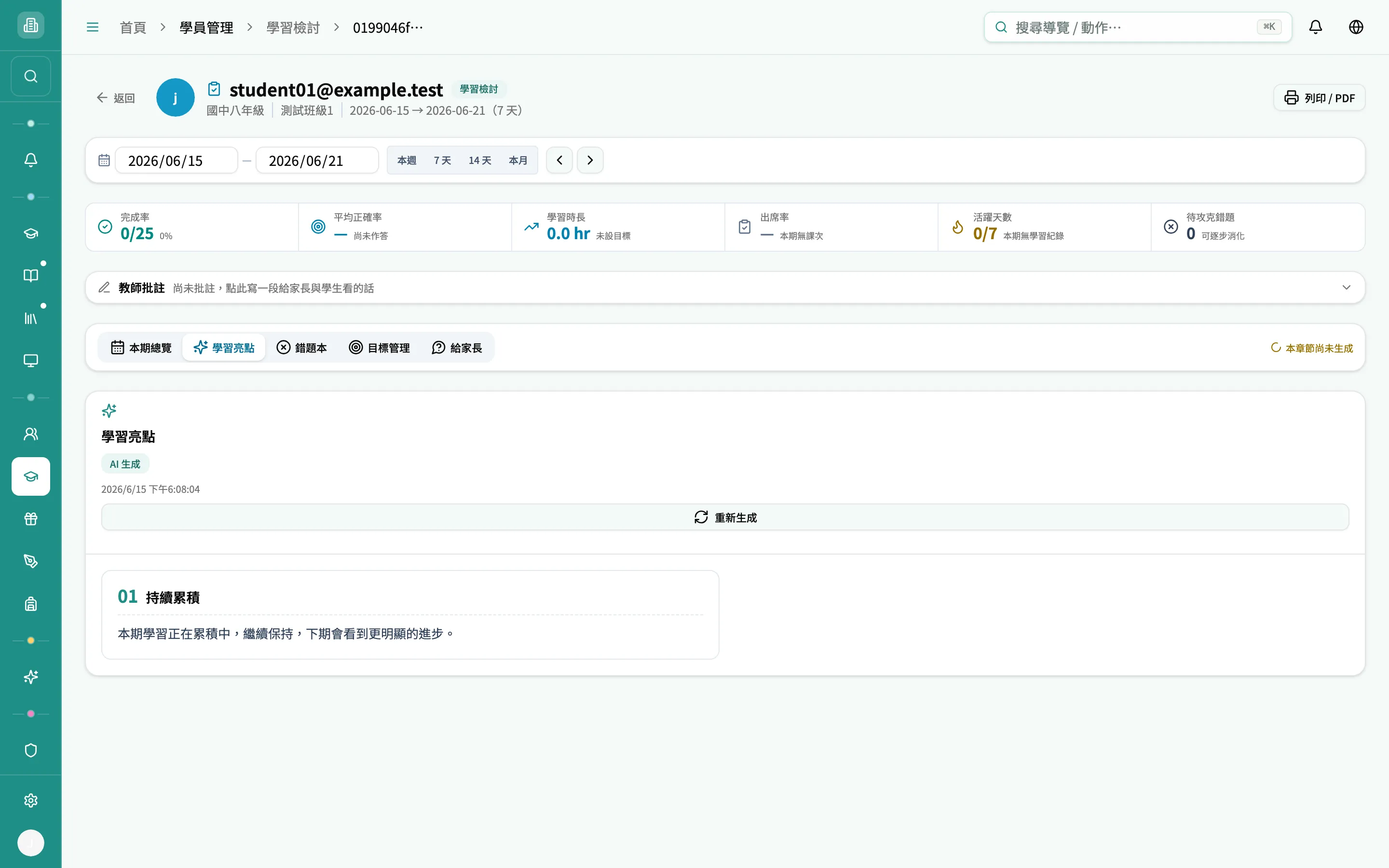Viewport: 1389px width, 868px height.
Task: Select the 14 天 range option
Action: click(x=480, y=160)
